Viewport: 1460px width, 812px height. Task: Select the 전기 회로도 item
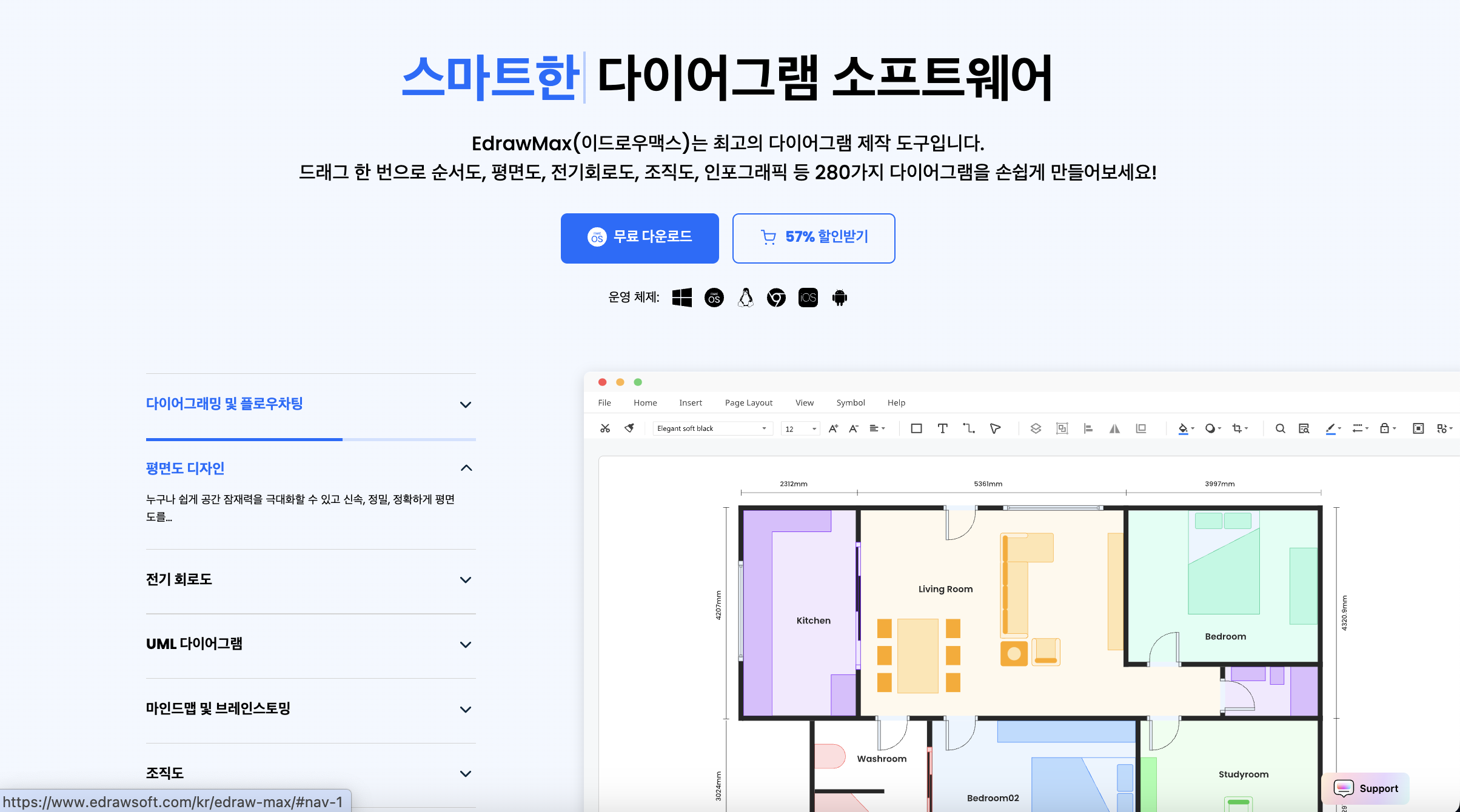pos(179,579)
